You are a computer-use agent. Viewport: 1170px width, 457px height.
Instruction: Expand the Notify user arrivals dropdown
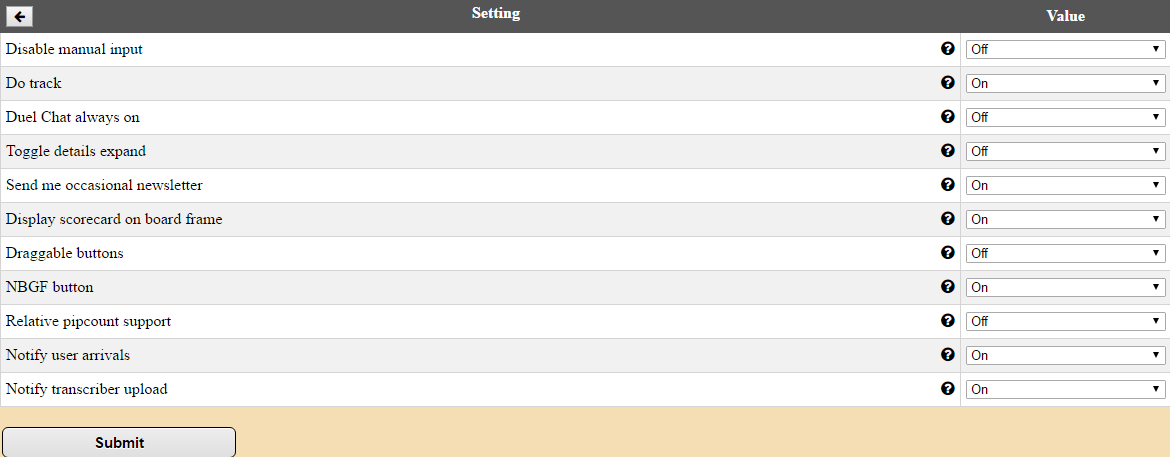pyautogui.click(x=1065, y=355)
